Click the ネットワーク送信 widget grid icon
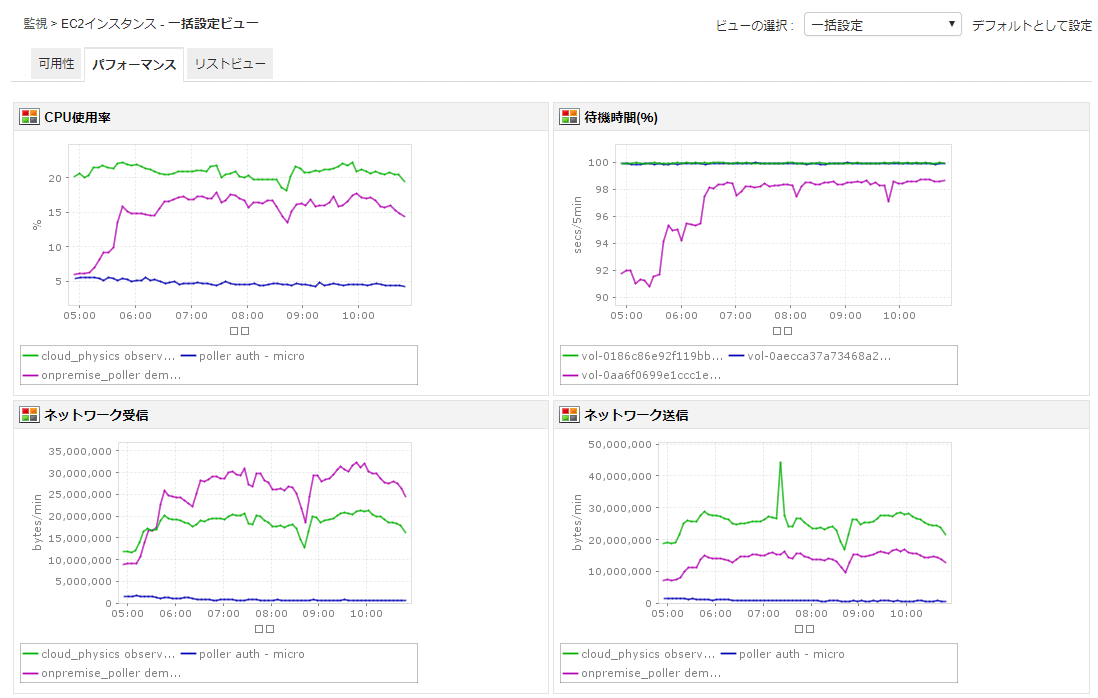Screen dimensions: 1098x698 point(569,415)
